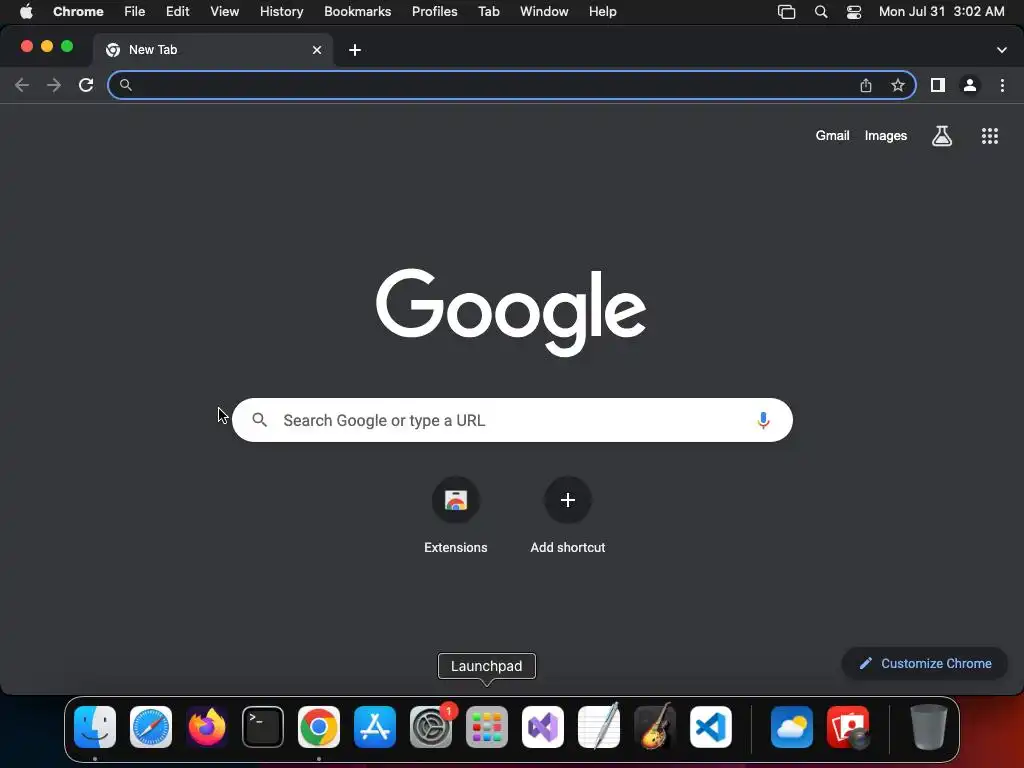Screen dimensions: 1024x768
Task: Reload the current page
Action: (x=86, y=85)
